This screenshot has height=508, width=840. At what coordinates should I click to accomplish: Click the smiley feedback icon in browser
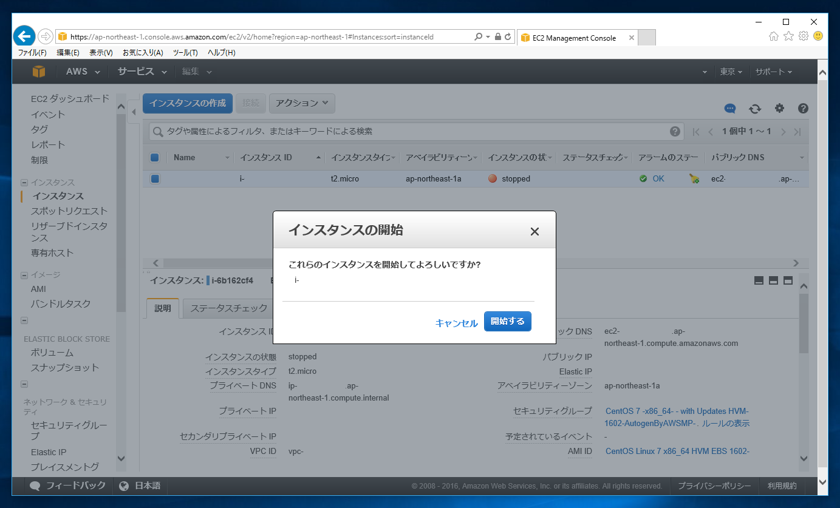[x=818, y=36]
